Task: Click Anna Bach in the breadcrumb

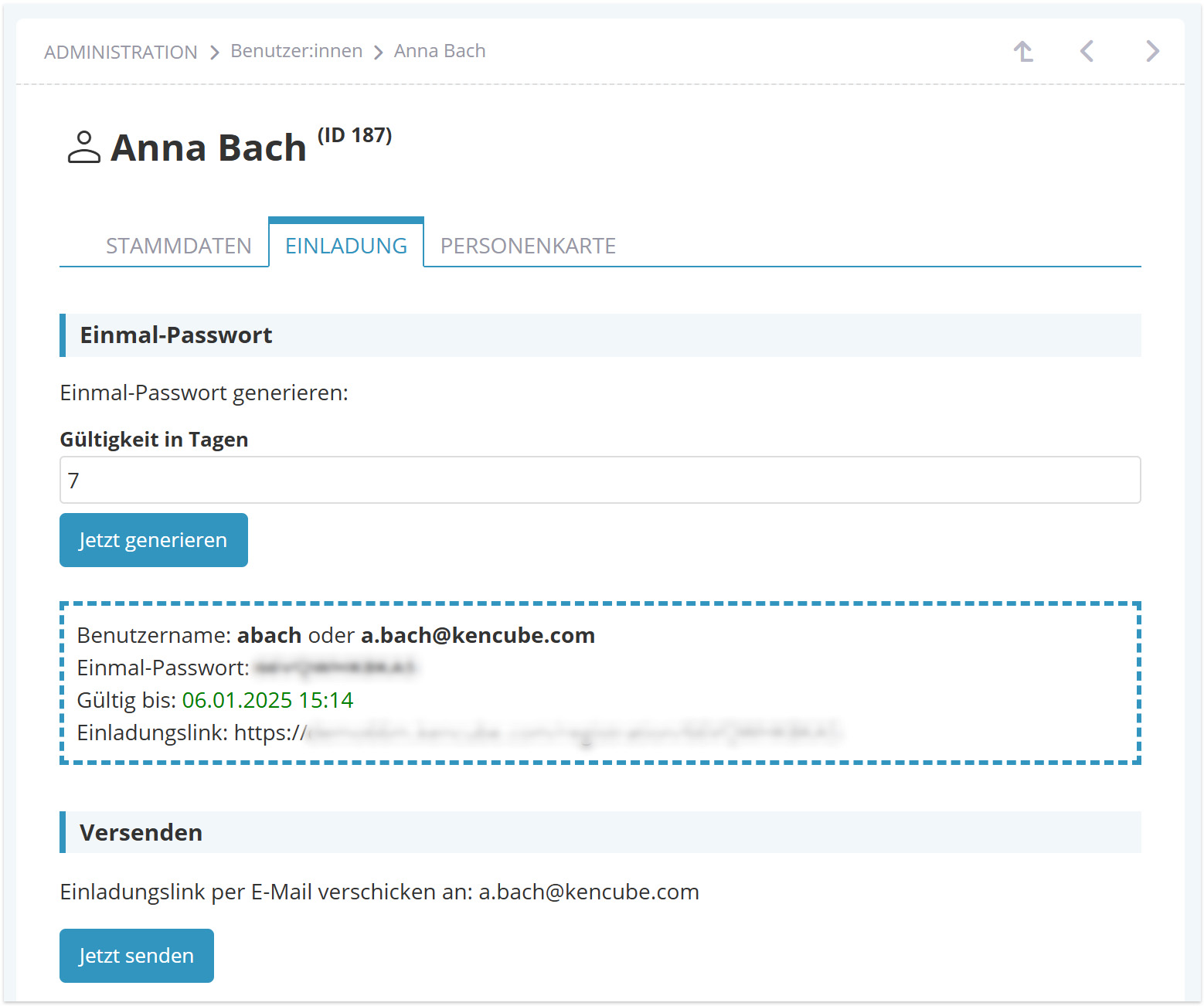Action: click(x=440, y=51)
